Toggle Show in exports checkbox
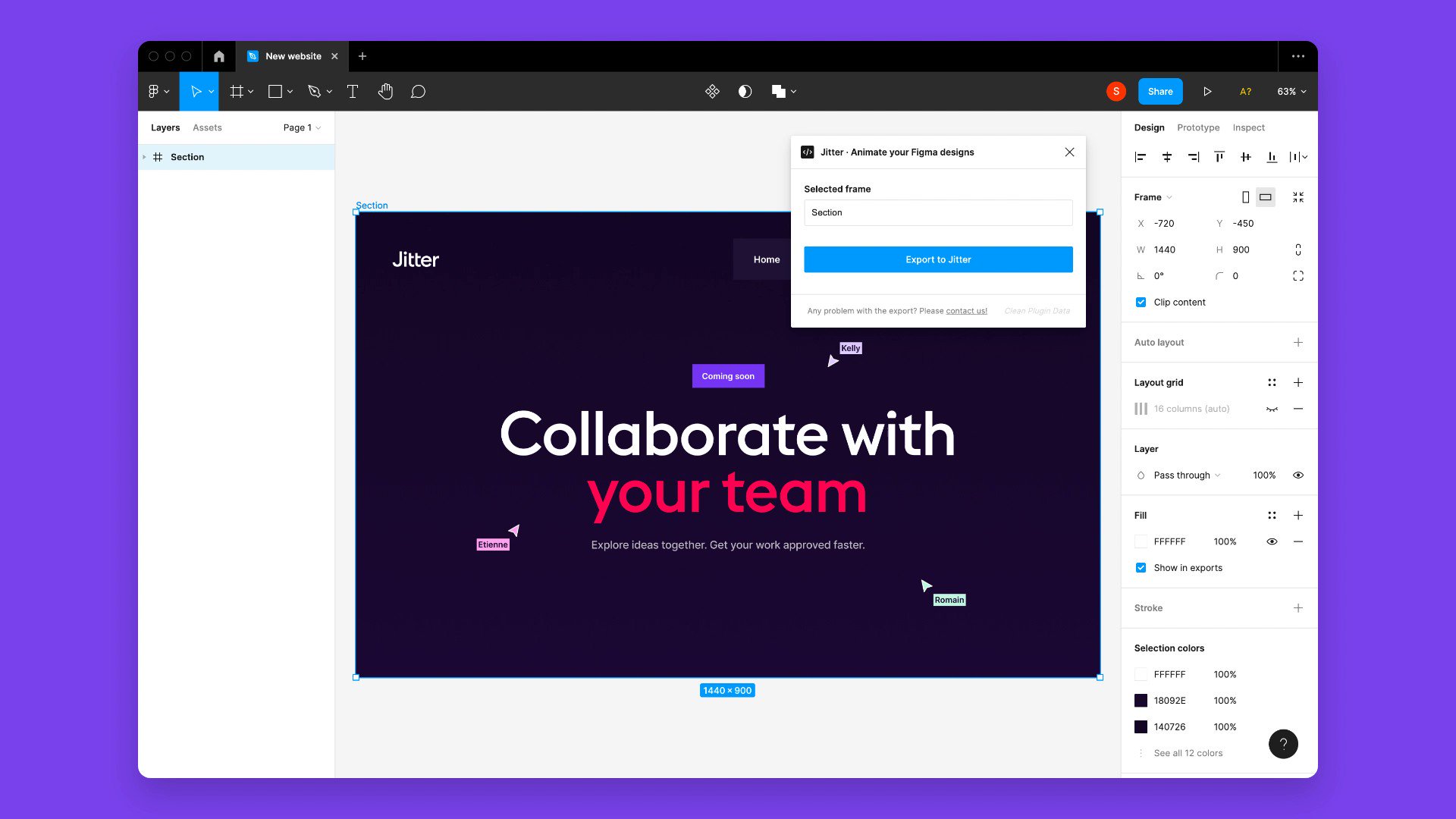Screen dimensions: 1456x819 (1141, 568)
